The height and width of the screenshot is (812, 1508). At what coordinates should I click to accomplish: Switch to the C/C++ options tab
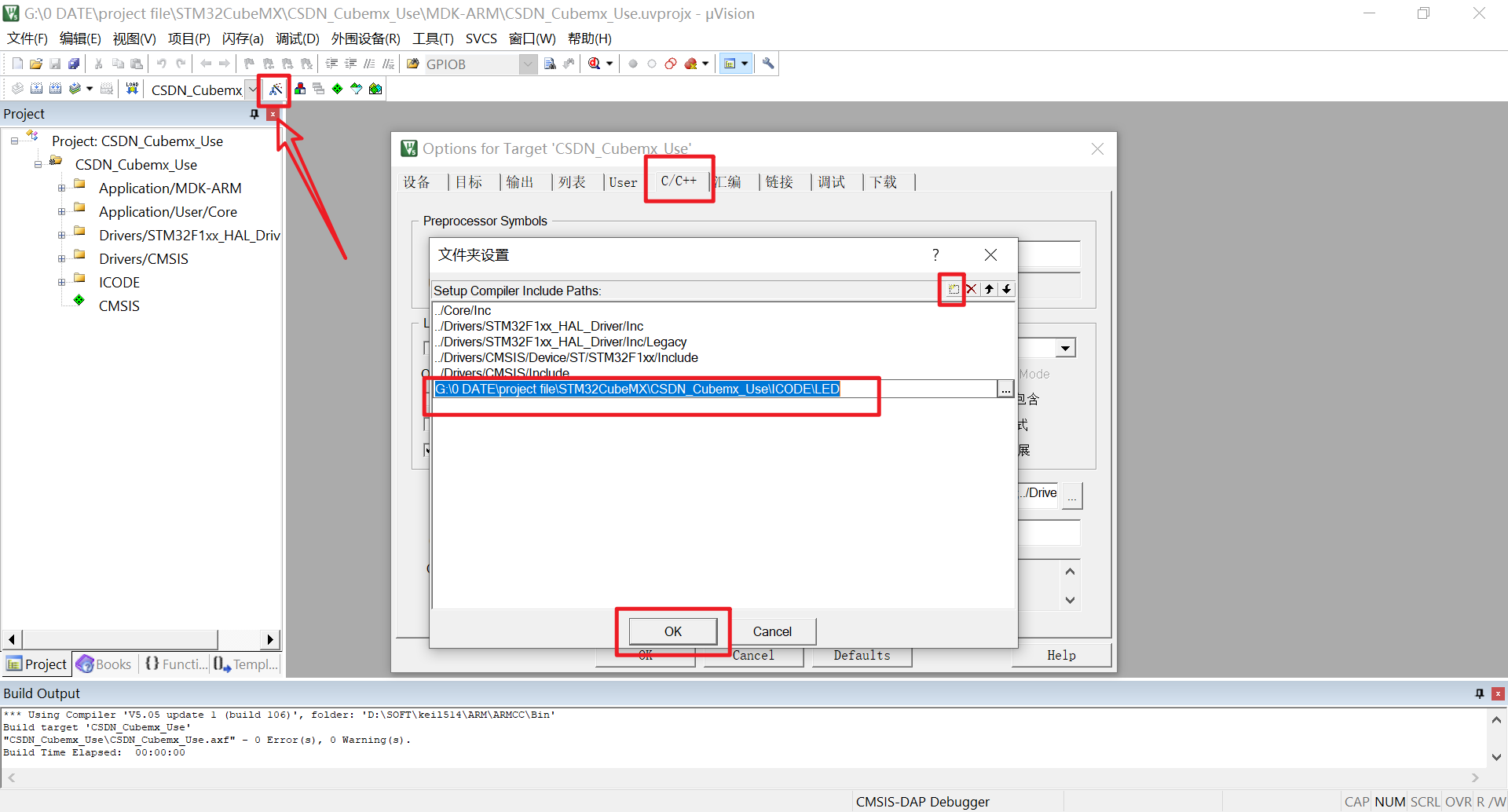click(x=679, y=181)
